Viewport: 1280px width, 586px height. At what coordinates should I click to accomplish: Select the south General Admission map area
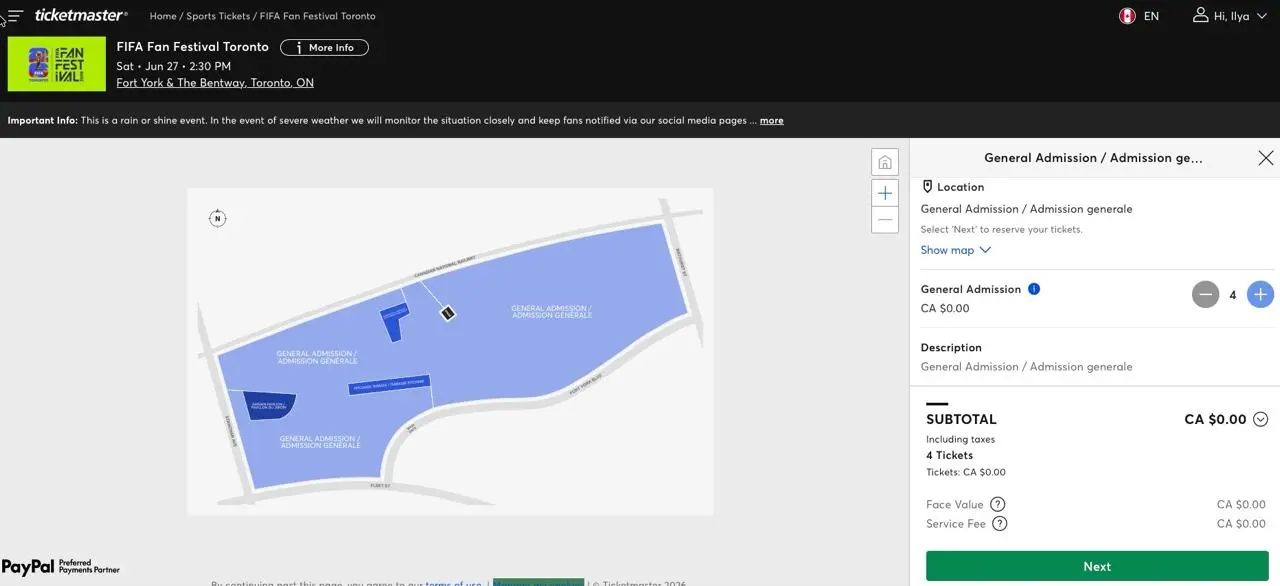(x=320, y=441)
